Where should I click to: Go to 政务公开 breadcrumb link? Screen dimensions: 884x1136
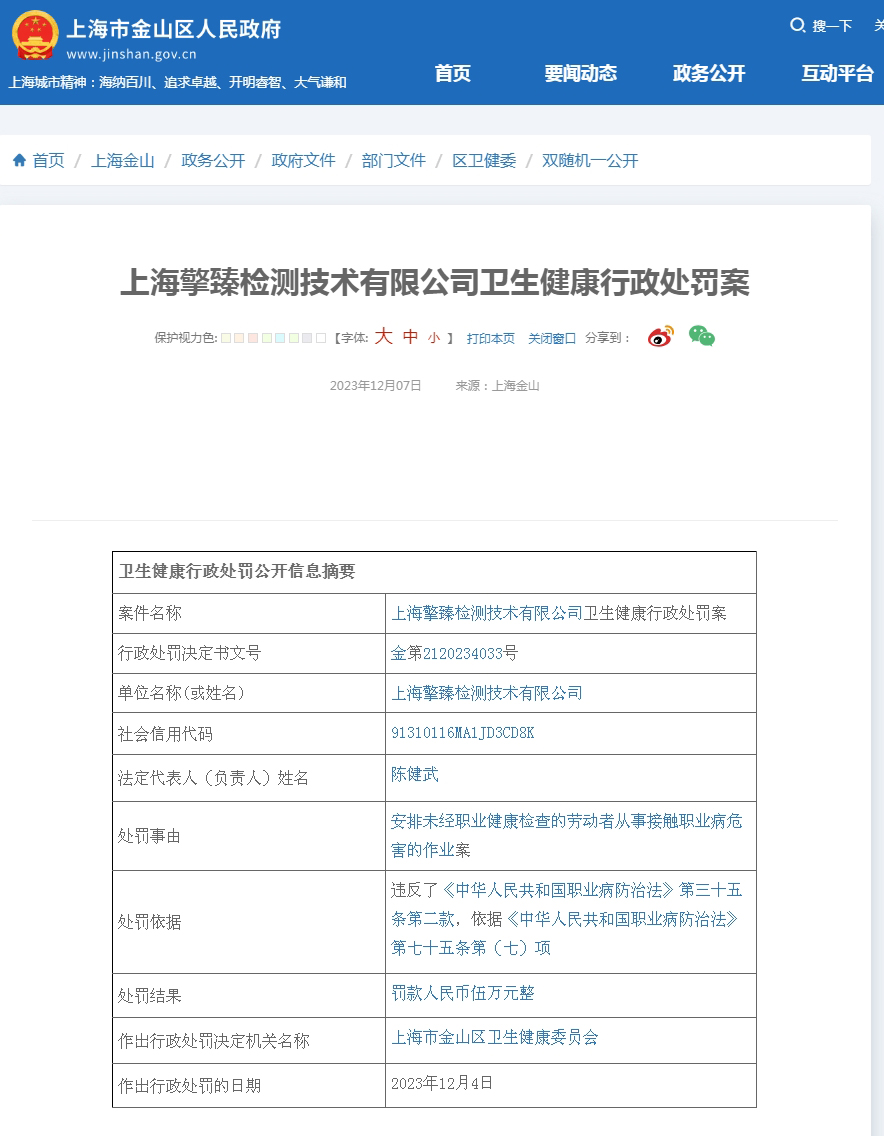click(213, 160)
